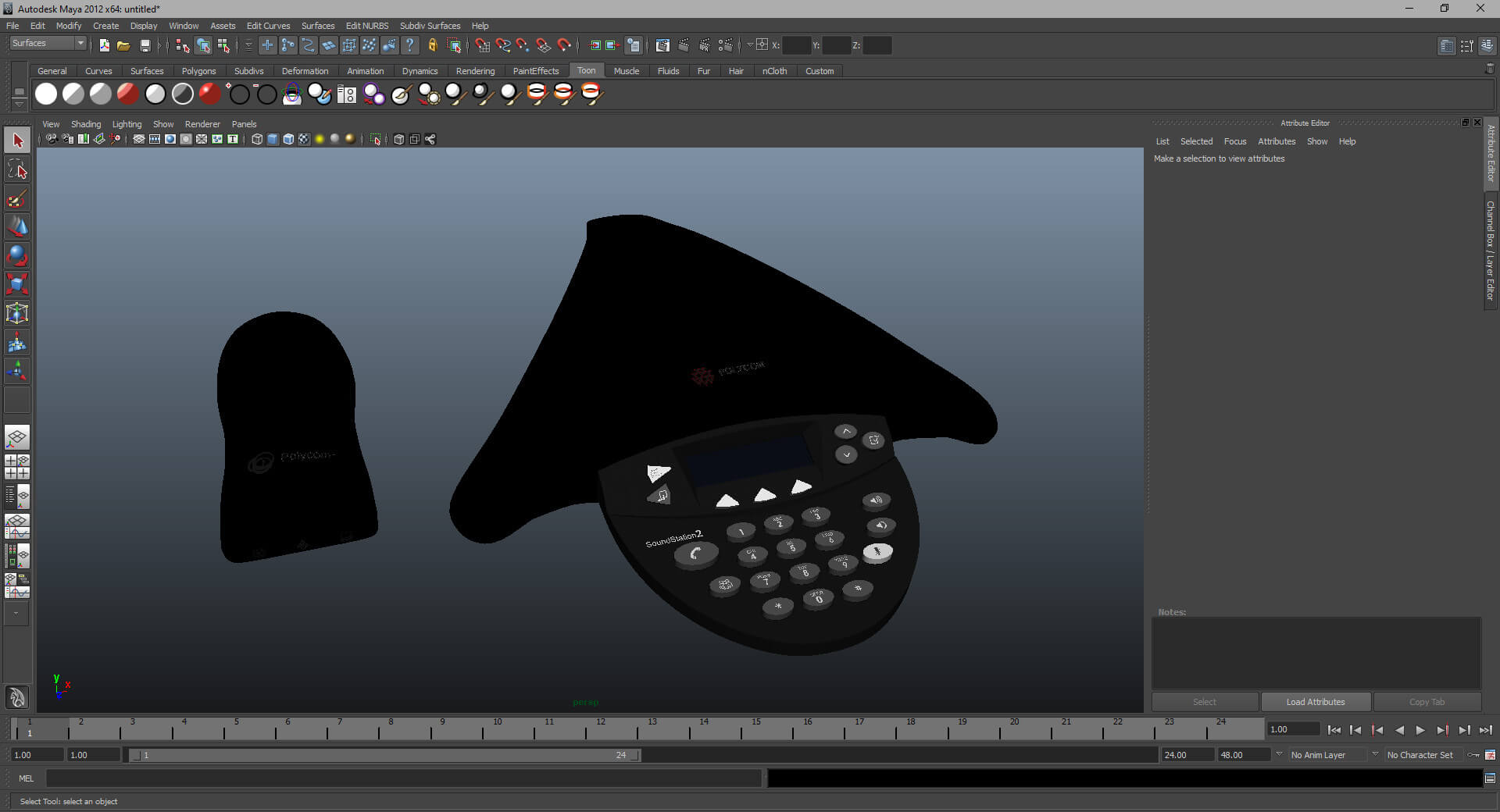Activate the Rotate tool
1500x812 pixels.
17,255
